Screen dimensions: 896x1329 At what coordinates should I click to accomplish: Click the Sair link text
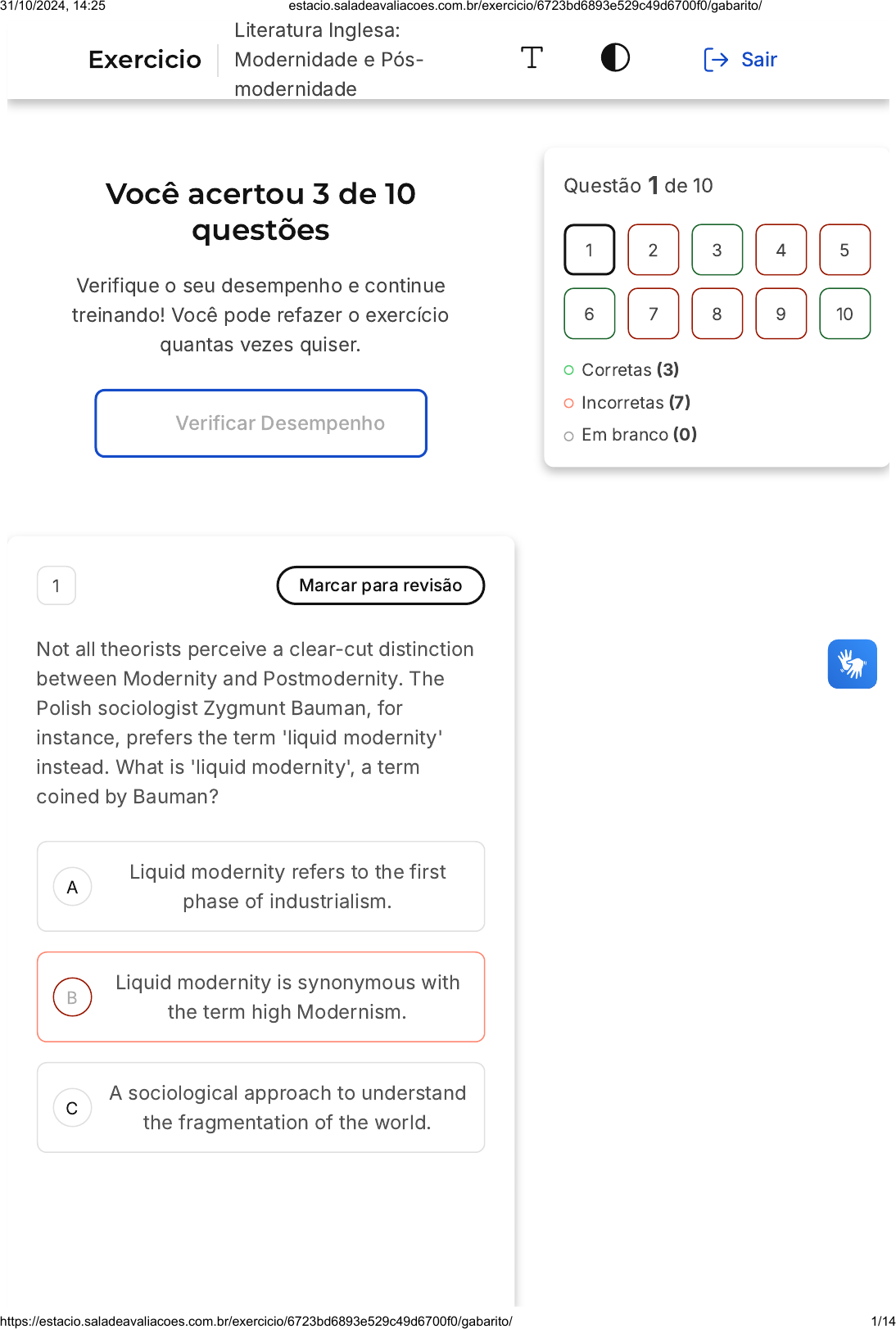point(758,60)
